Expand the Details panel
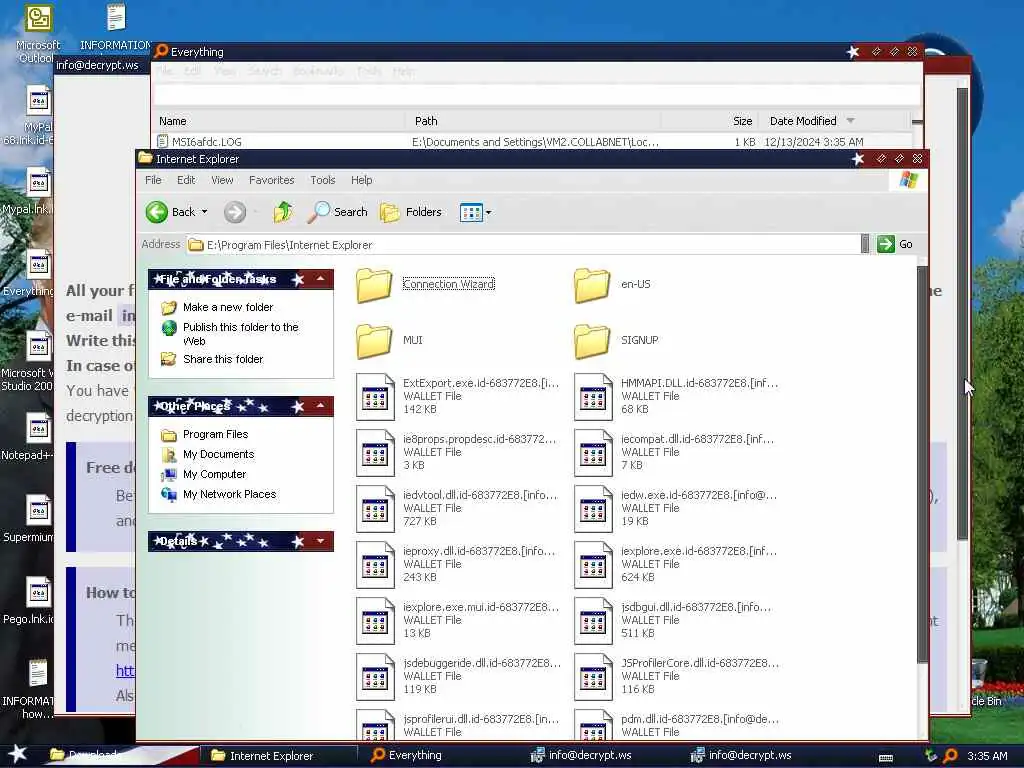This screenshot has height=768, width=1024. click(321, 541)
